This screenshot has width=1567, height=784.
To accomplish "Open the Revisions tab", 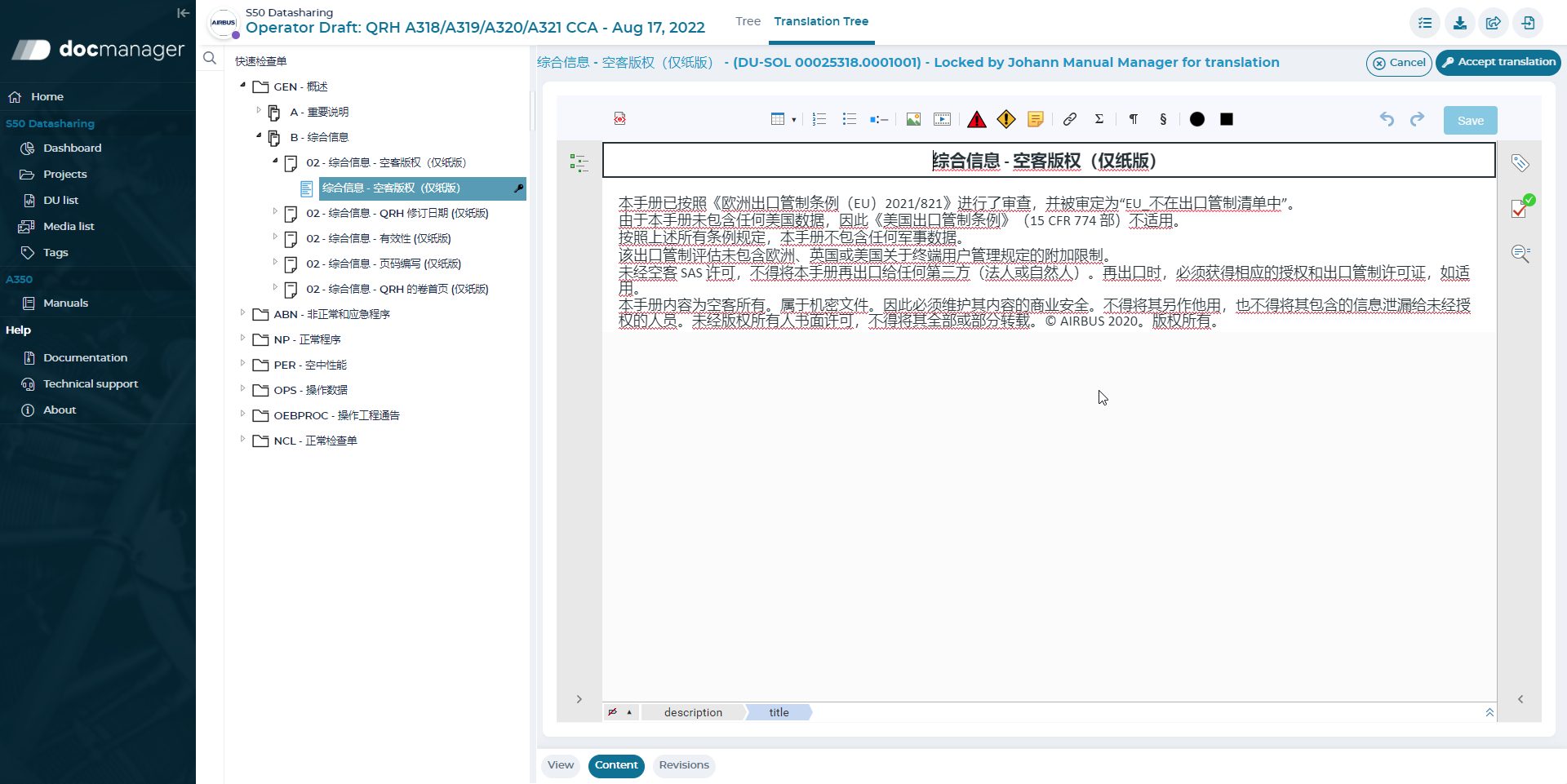I will 684,765.
